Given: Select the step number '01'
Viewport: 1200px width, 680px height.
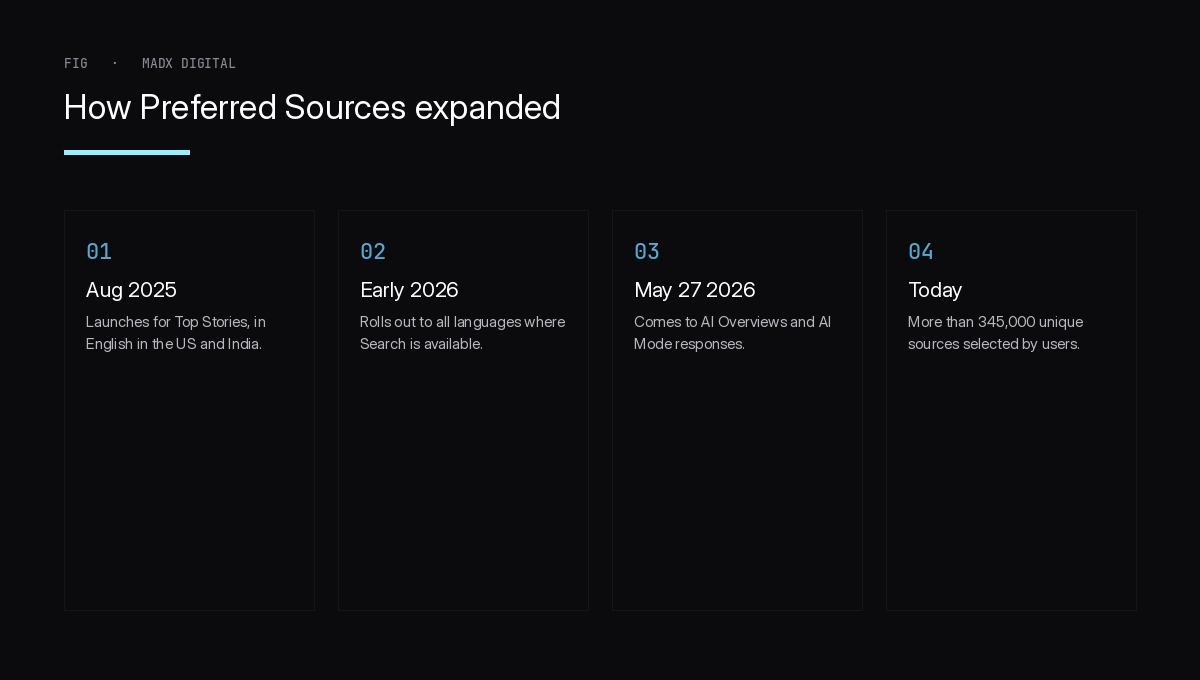Looking at the screenshot, I should click(99, 251).
